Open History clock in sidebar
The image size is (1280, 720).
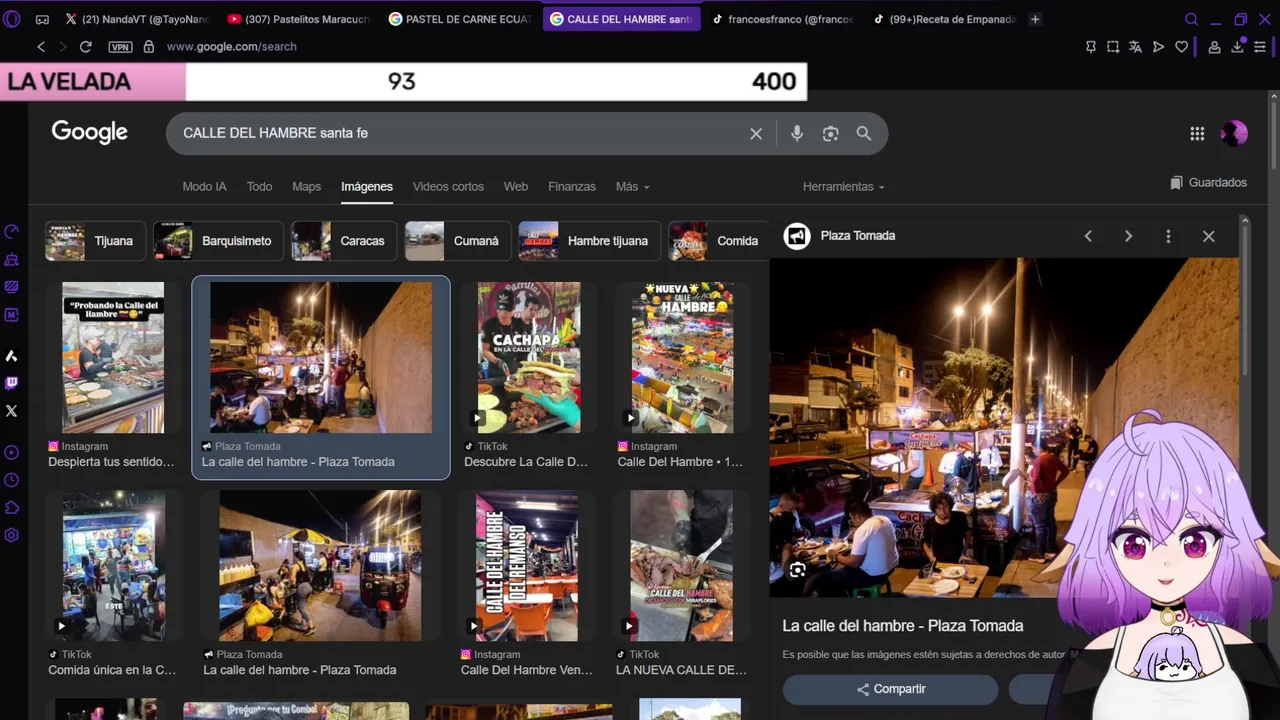[x=12, y=480]
